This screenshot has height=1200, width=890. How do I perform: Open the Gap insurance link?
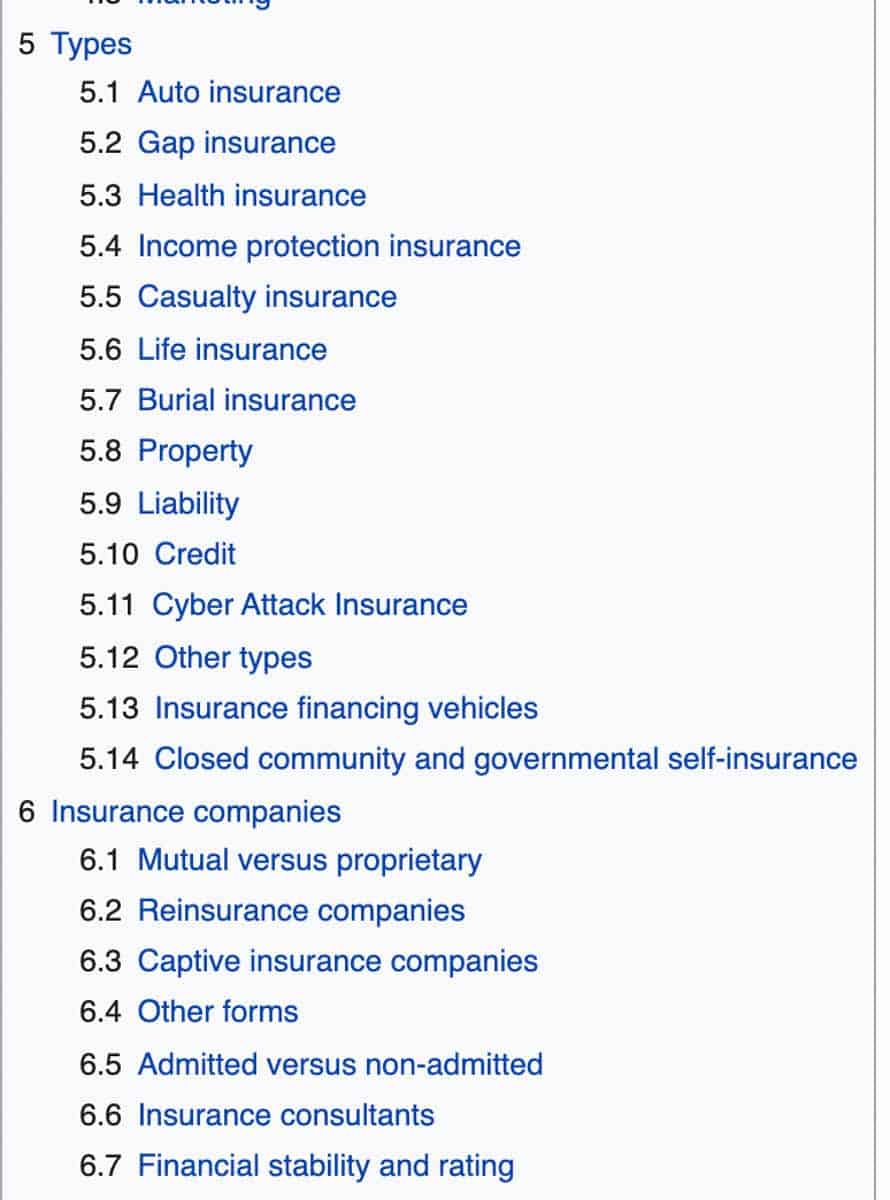[236, 143]
